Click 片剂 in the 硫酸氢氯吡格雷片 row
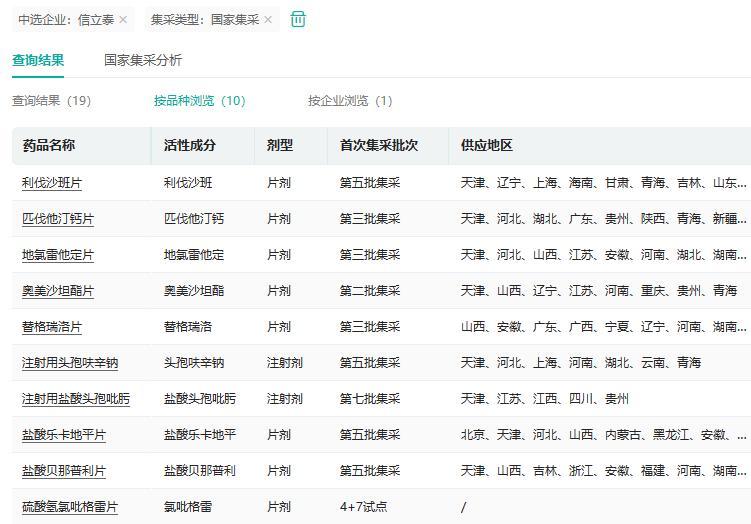 (x=279, y=506)
